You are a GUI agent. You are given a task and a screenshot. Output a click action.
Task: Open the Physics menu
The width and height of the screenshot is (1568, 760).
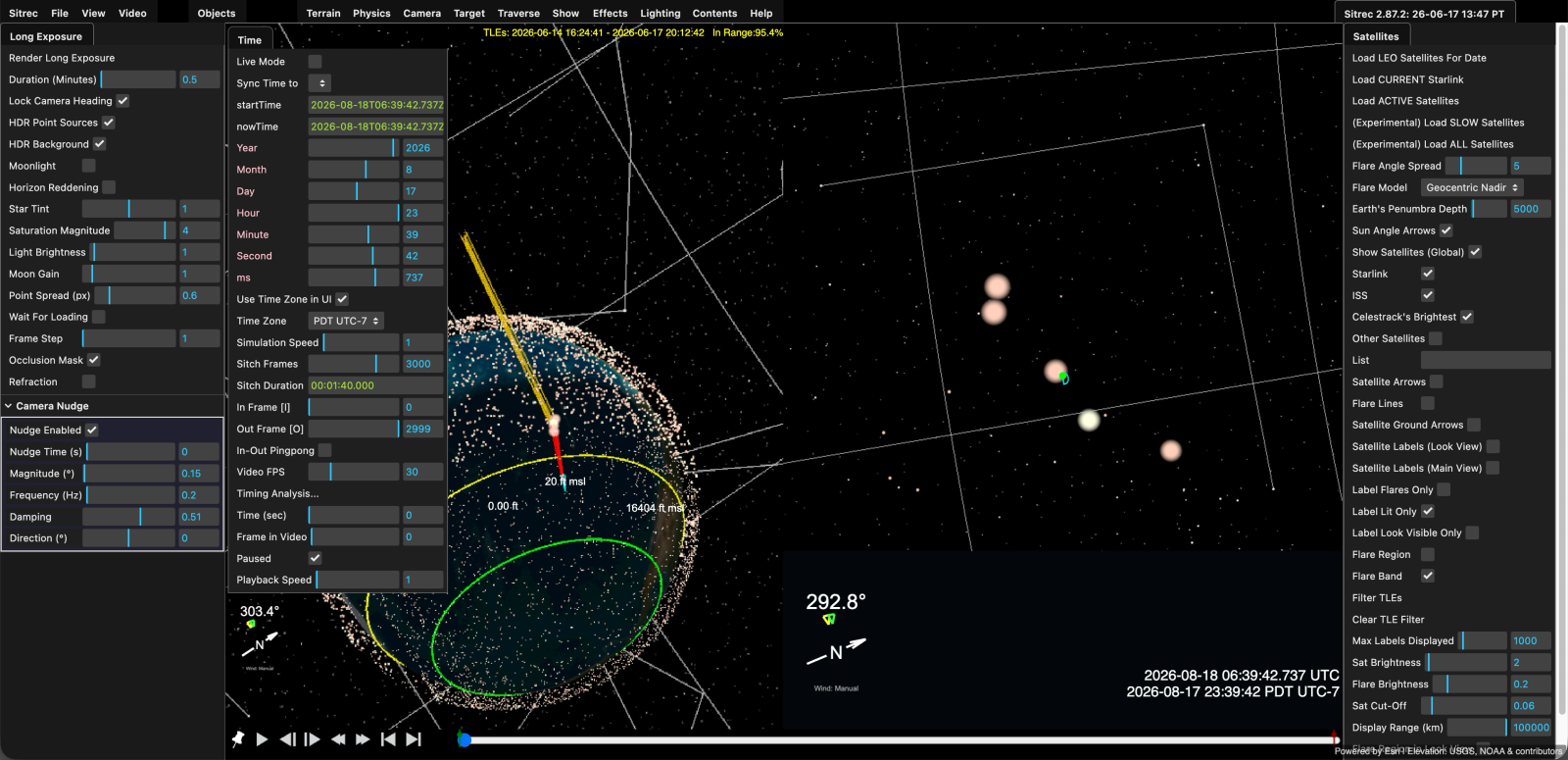pyautogui.click(x=371, y=13)
